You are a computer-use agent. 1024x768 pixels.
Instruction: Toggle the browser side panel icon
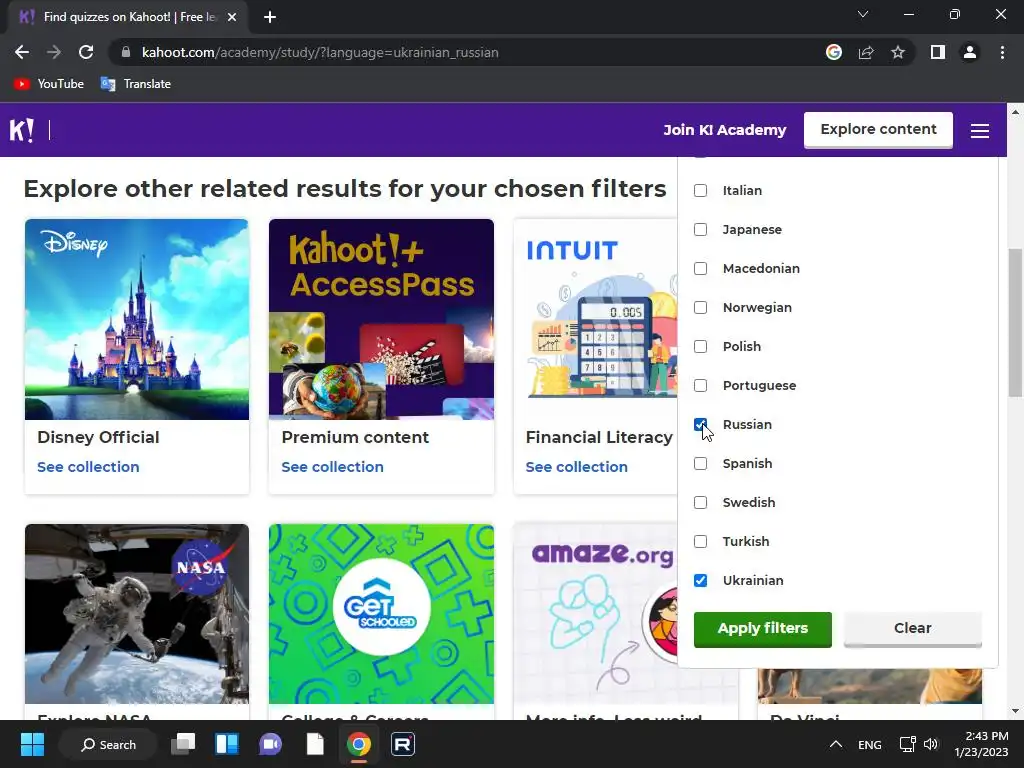coord(937,52)
